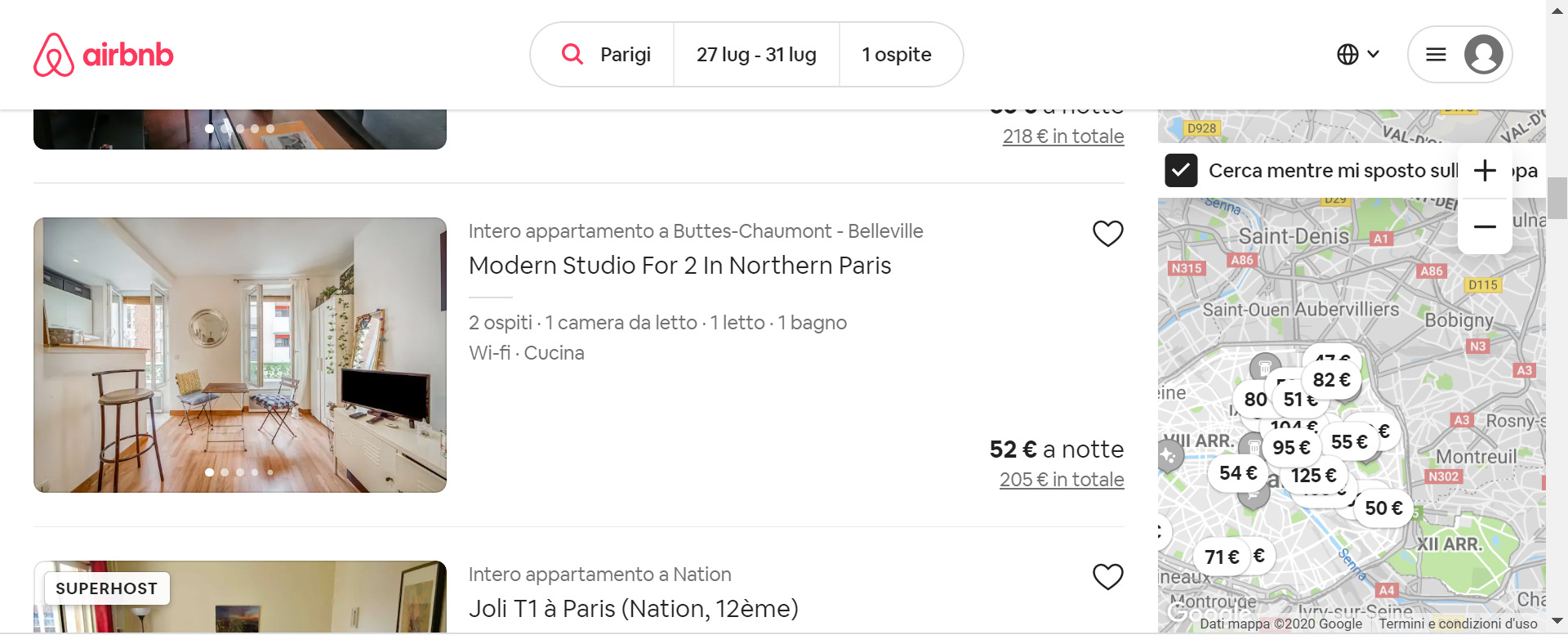Change dates 27 lug - 31 lug
Viewport: 1568px width, 635px height.
tap(756, 55)
